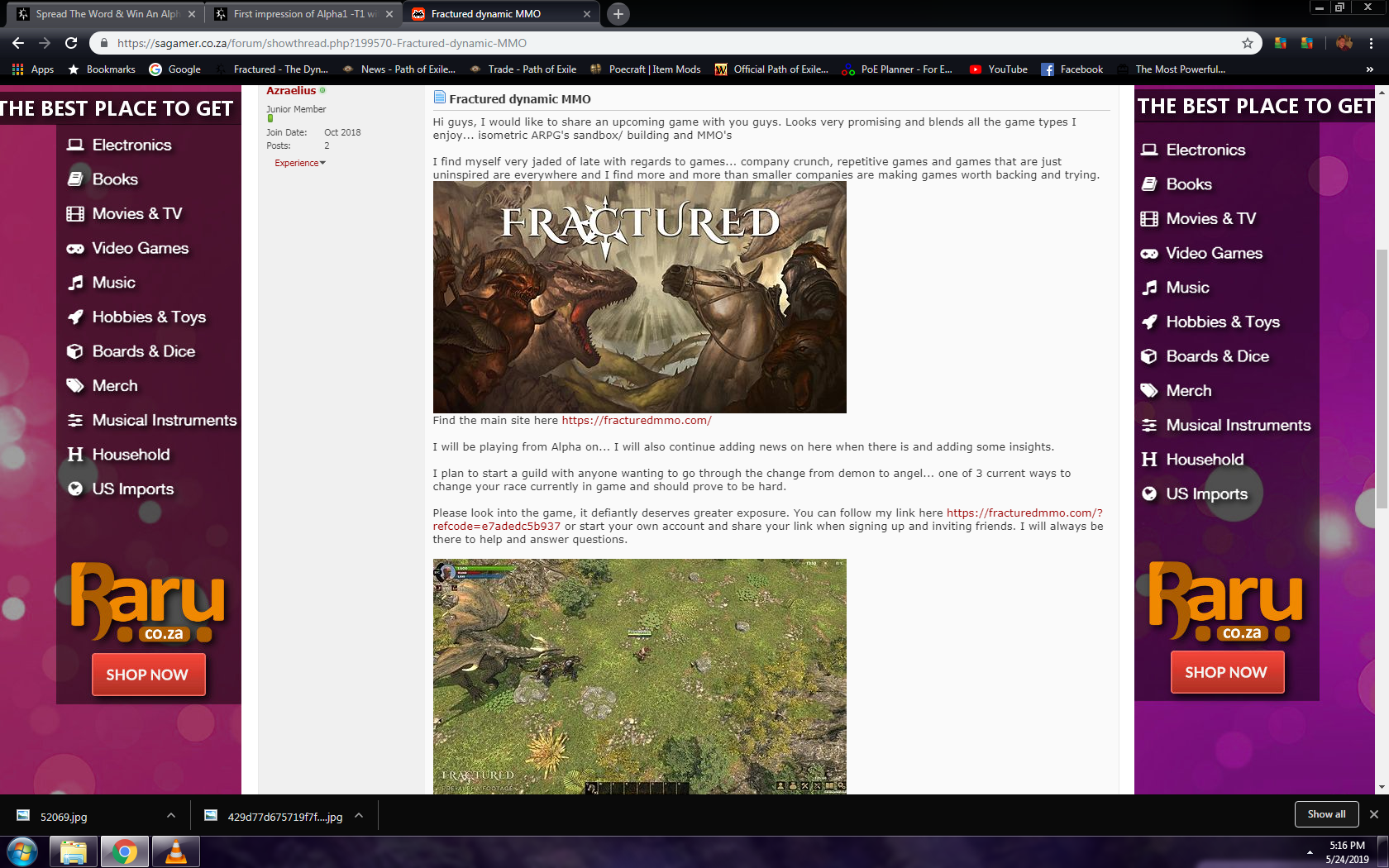The height and width of the screenshot is (868, 1389).
Task: Open the downloaded 52069.jpg file
Action: point(64,817)
